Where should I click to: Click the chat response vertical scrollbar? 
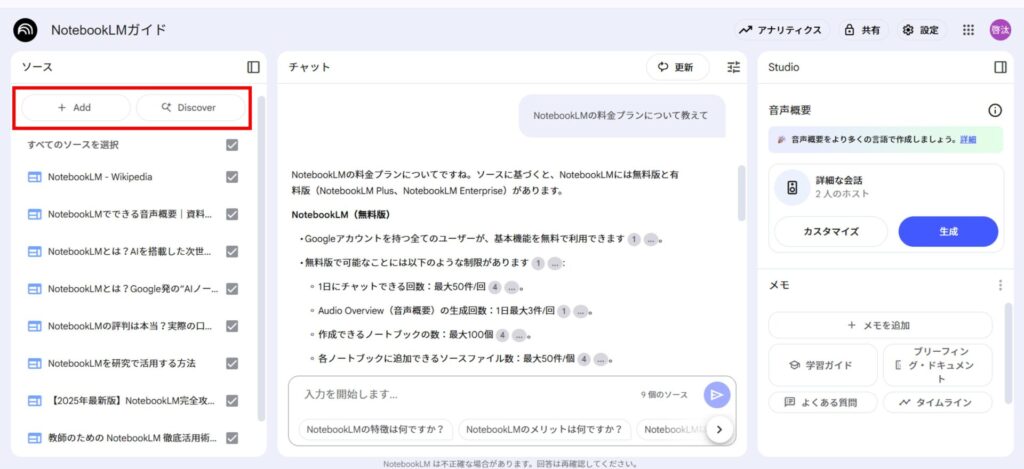pyautogui.click(x=741, y=193)
